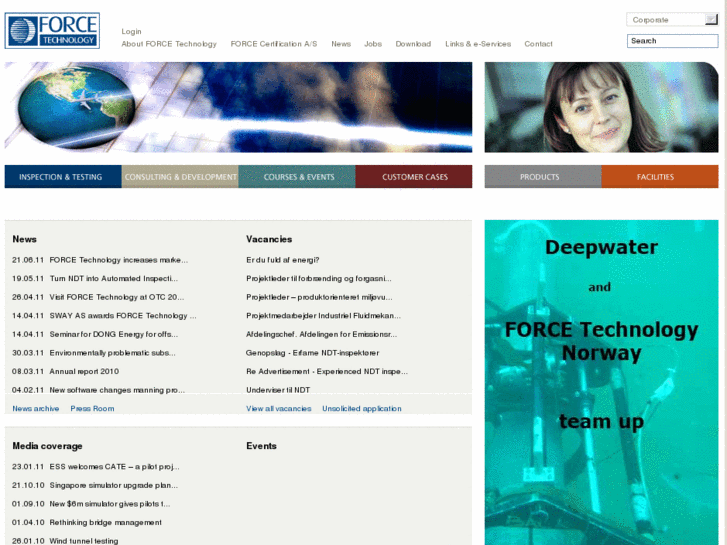Viewport: 727px width, 545px height.
Task: Open the 'Annual report 2010' news item
Action: (84, 372)
